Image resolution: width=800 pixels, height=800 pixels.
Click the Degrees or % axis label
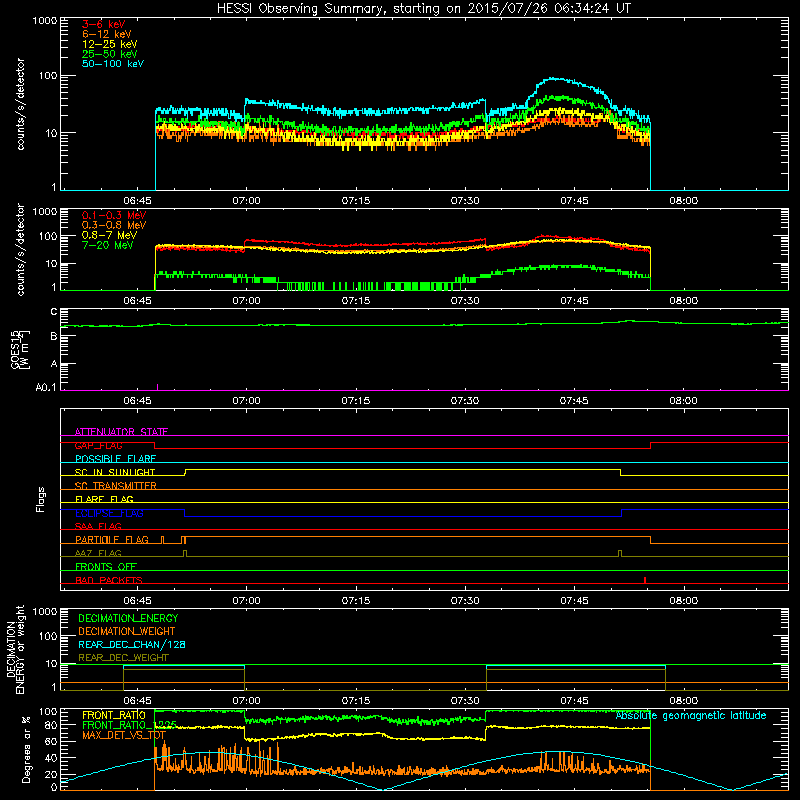[x=26, y=749]
